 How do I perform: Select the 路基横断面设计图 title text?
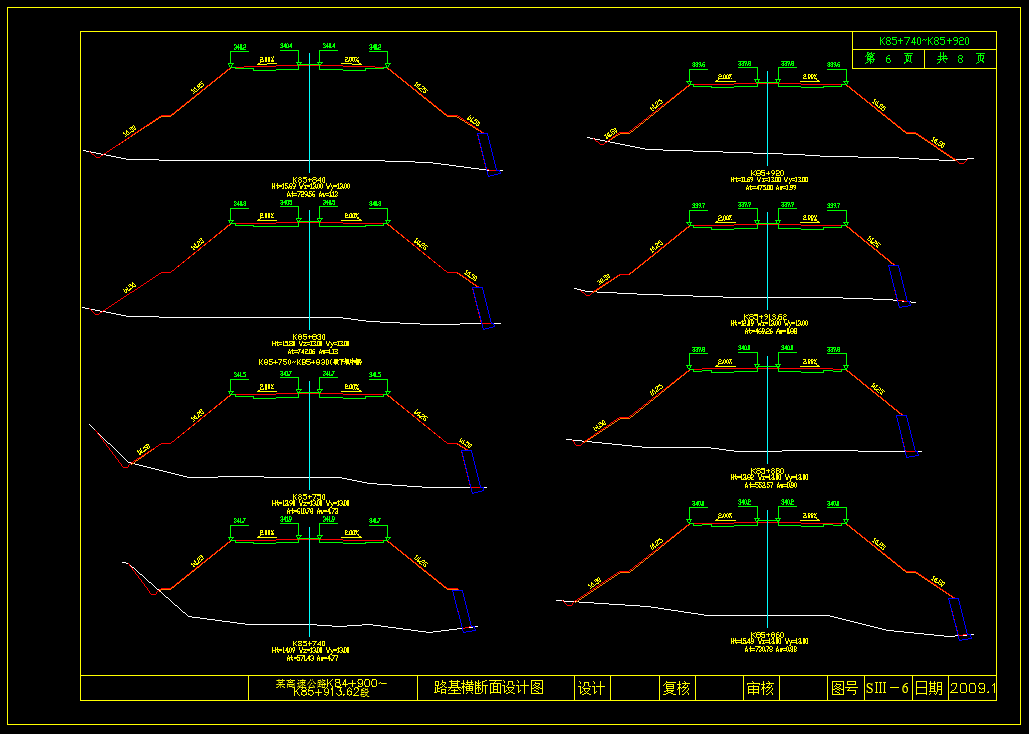[488, 688]
